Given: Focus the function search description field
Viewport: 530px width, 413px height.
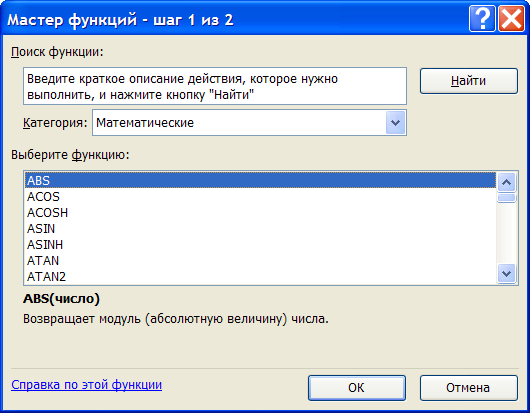Looking at the screenshot, I should (x=215, y=86).
